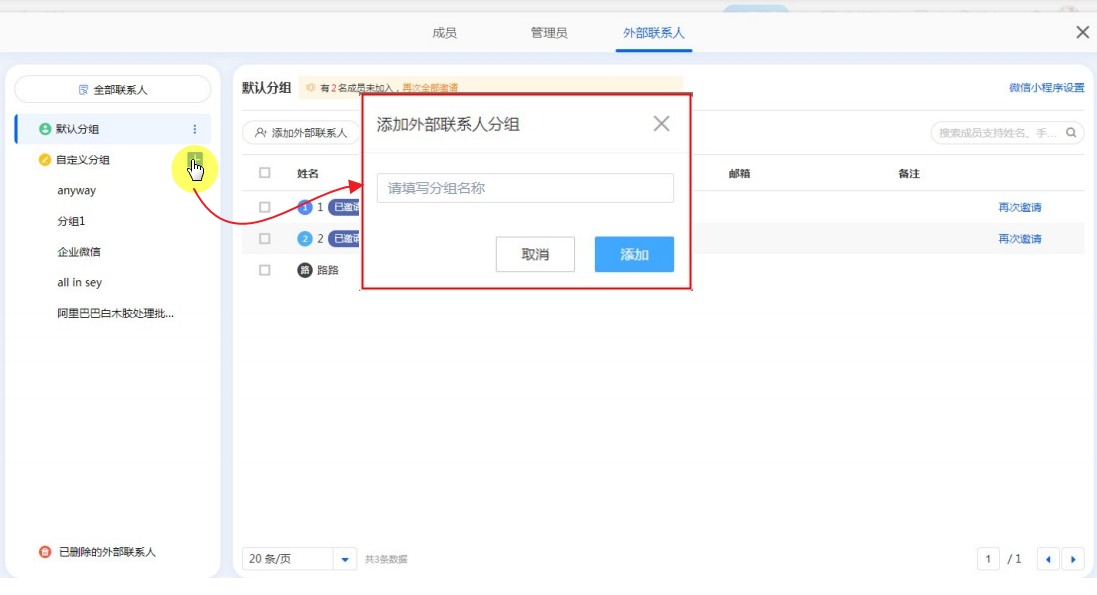Click the 路路 contact avatar
The width and height of the screenshot is (1097, 595).
pyautogui.click(x=305, y=270)
